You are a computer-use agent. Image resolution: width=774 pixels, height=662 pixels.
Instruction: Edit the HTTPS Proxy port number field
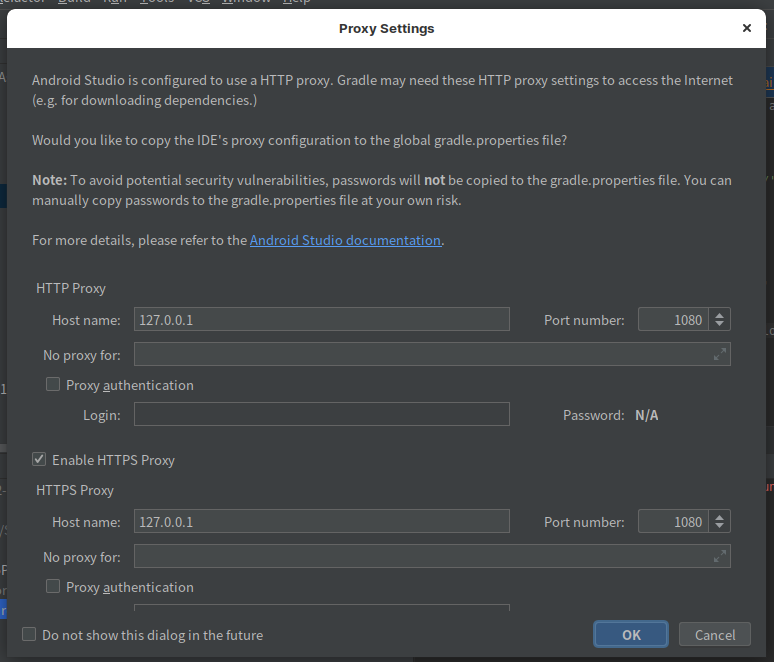tap(673, 521)
